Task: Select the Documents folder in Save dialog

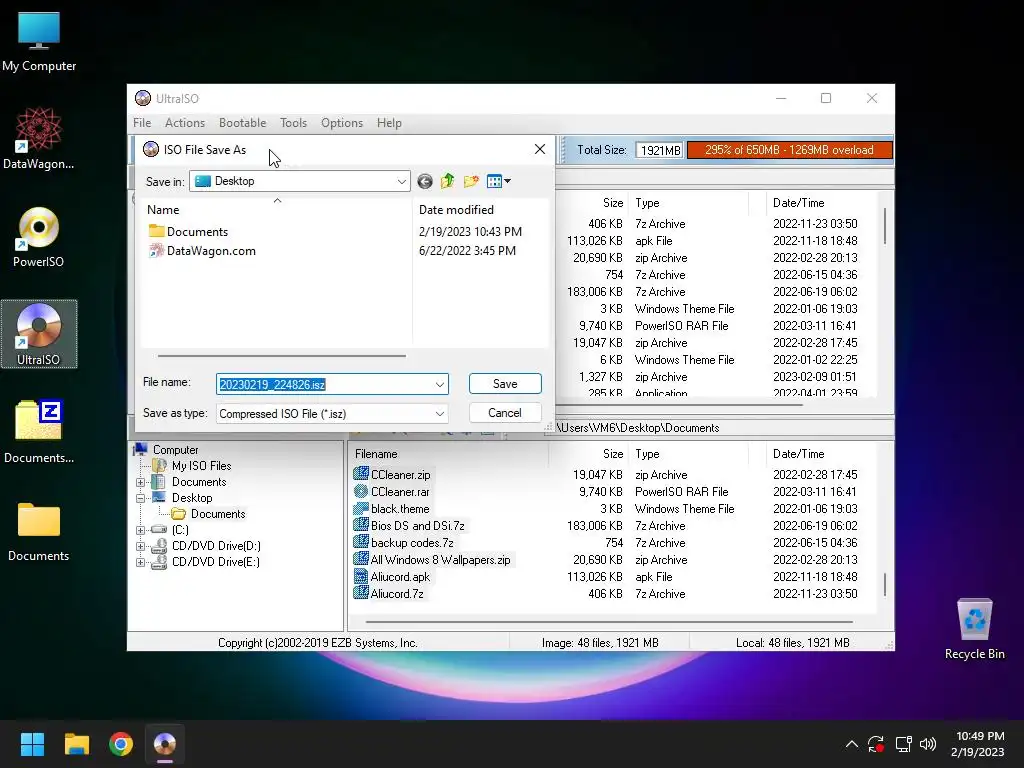Action: (188, 232)
